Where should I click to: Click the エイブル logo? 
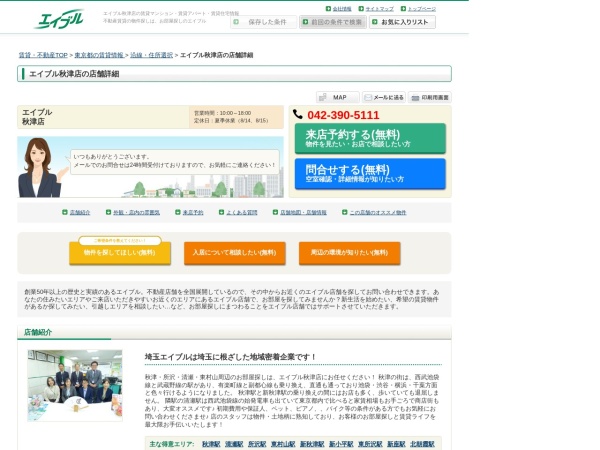tap(59, 19)
